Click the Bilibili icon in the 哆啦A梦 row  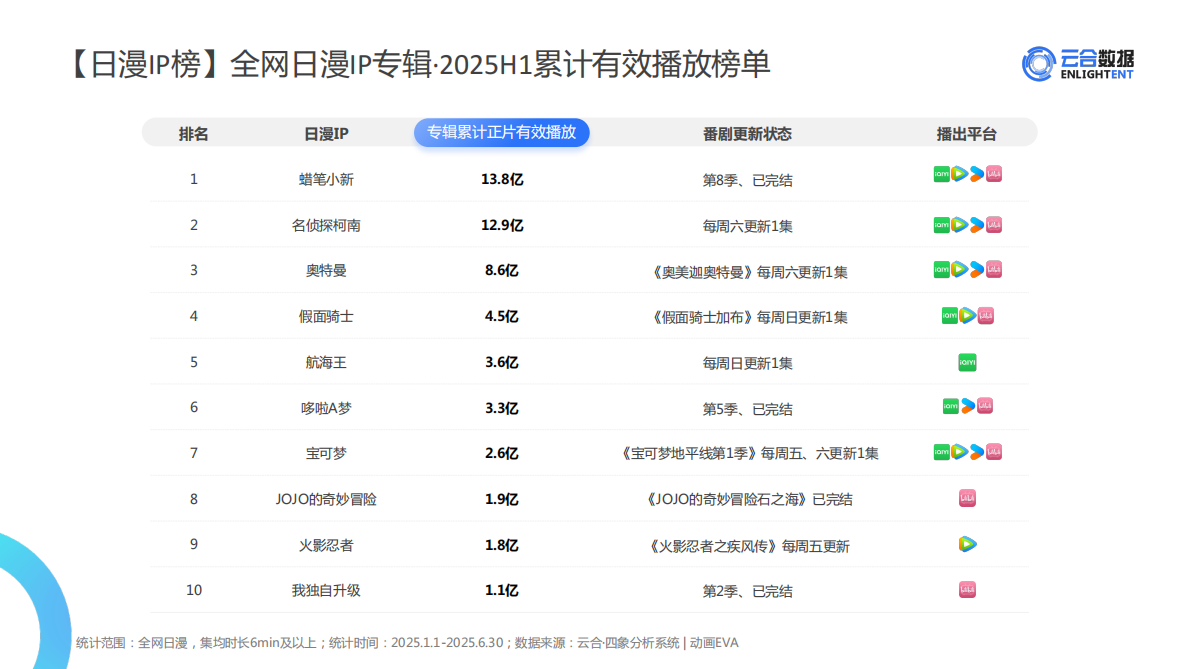coord(985,407)
